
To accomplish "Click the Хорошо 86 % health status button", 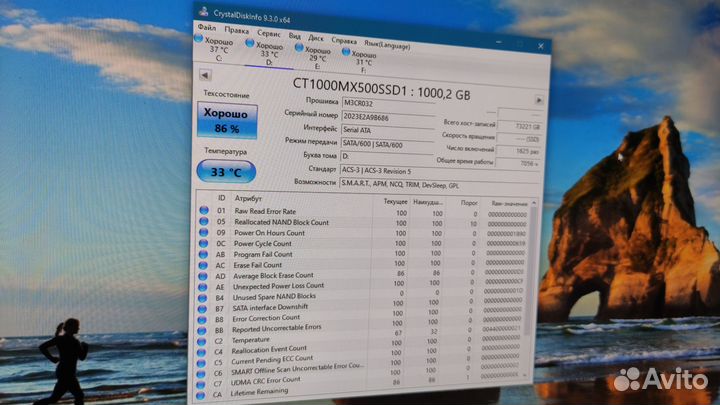I will [227, 121].
